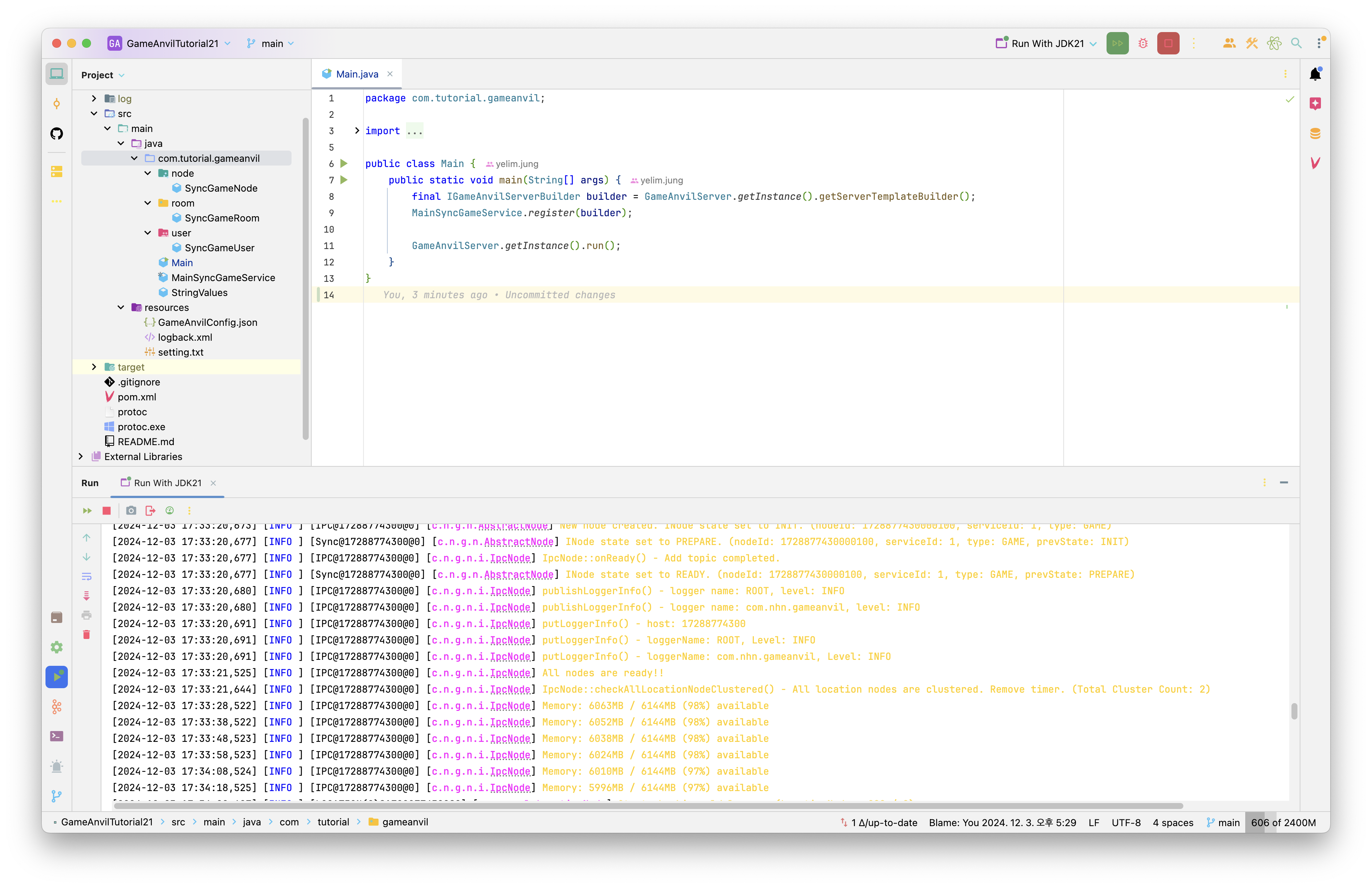
Task: Click the UTF-8 encoding status widget
Action: coord(1126,822)
